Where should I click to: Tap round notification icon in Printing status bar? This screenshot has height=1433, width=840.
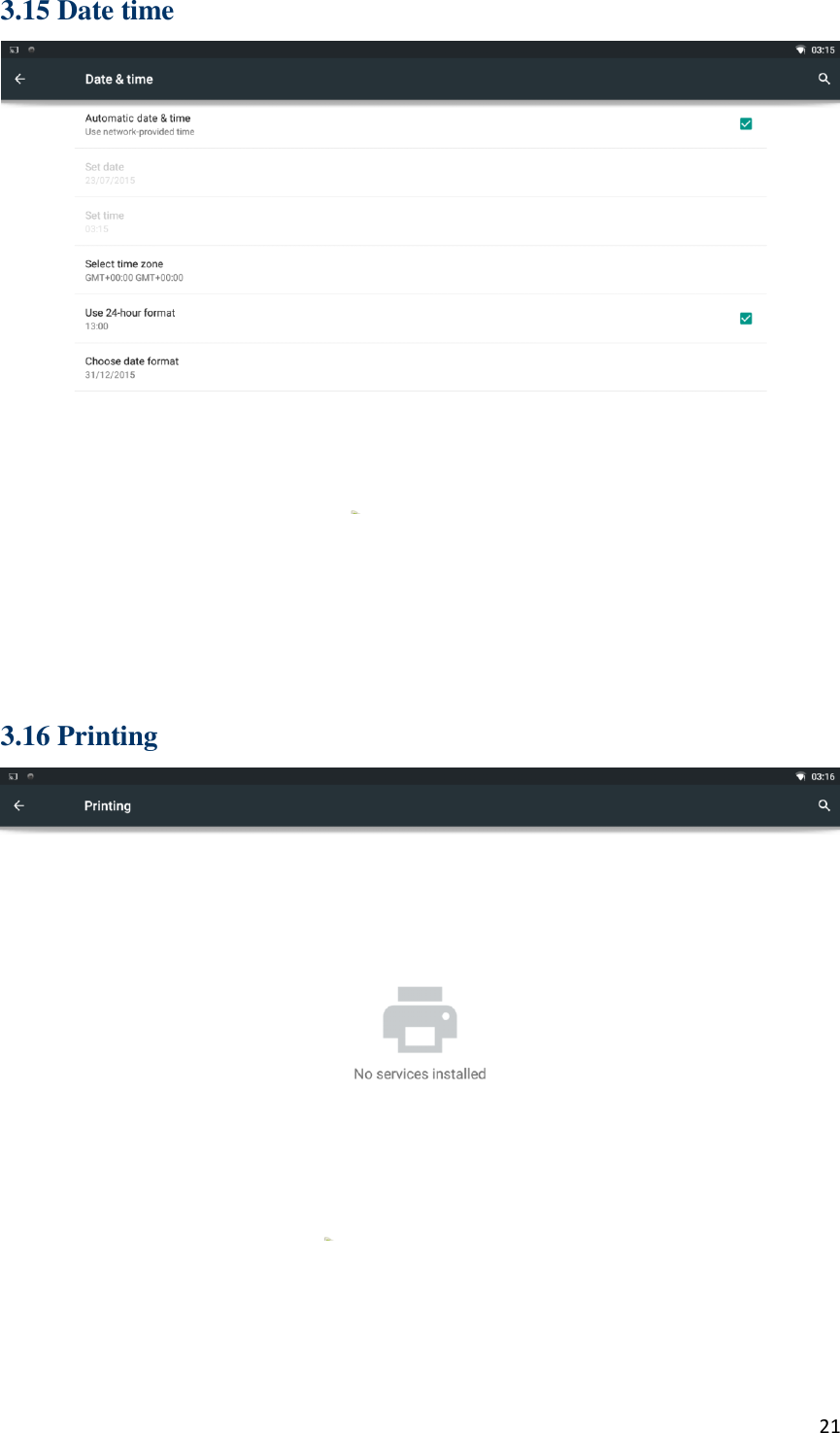31,776
